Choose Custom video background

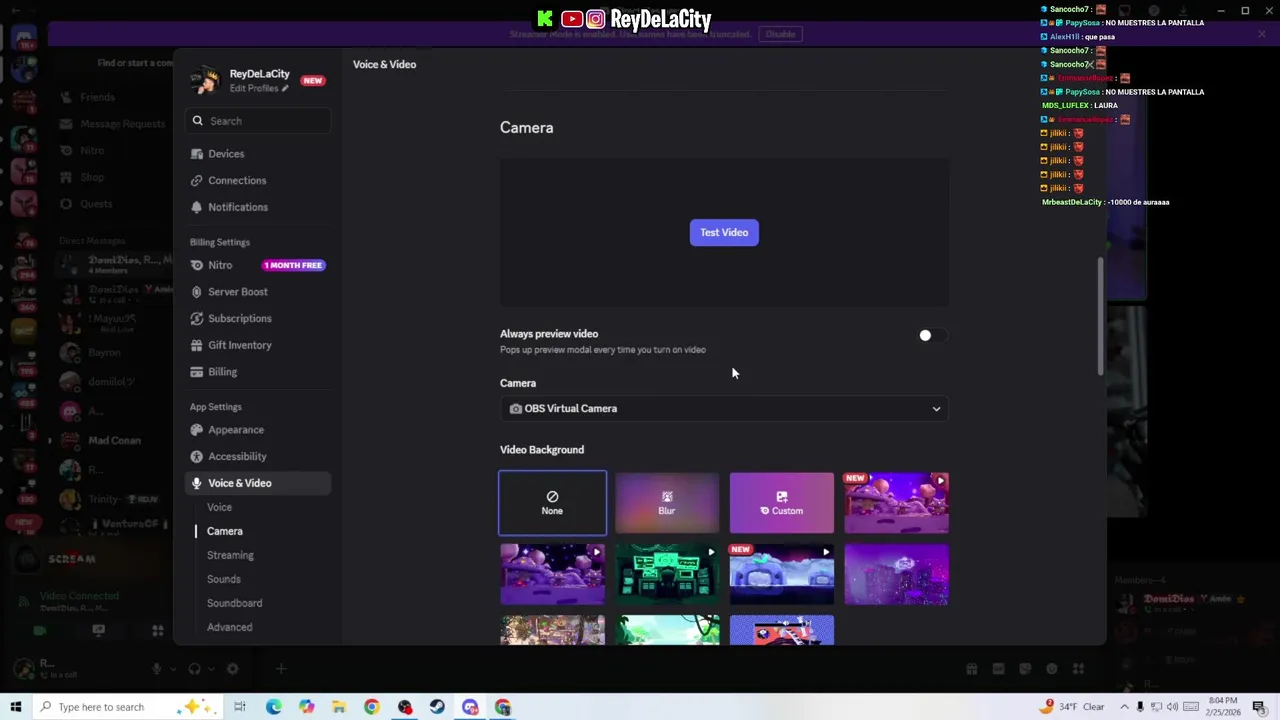tap(782, 503)
